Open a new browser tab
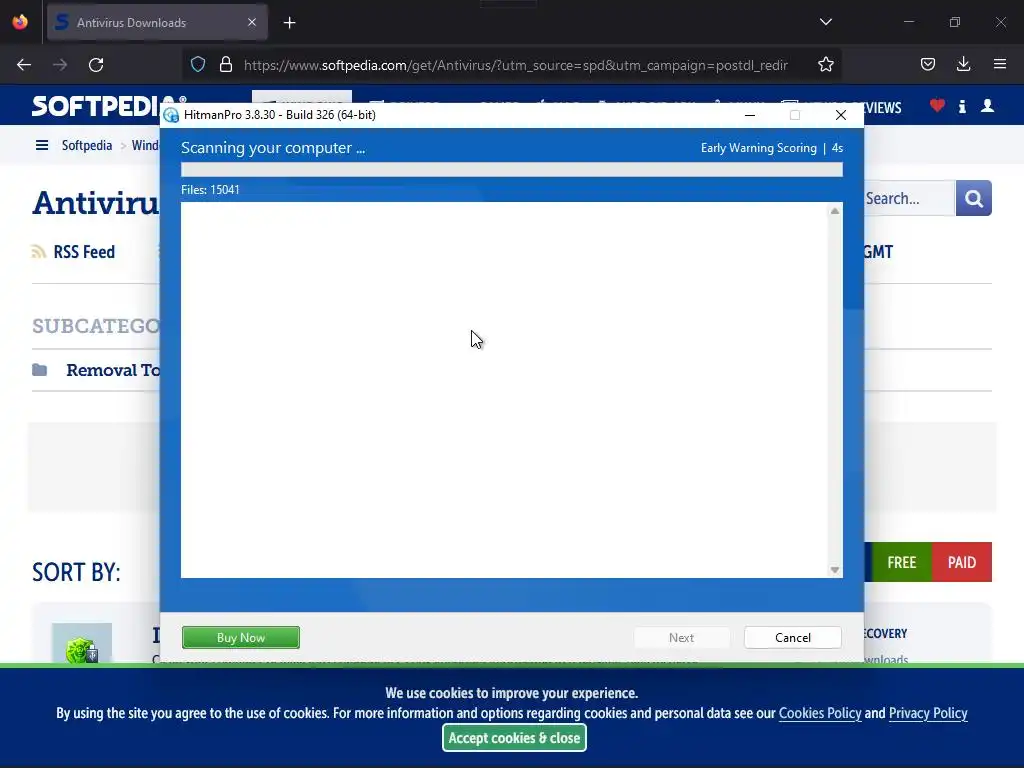Screen dimensions: 1024x768 pyautogui.click(x=289, y=23)
